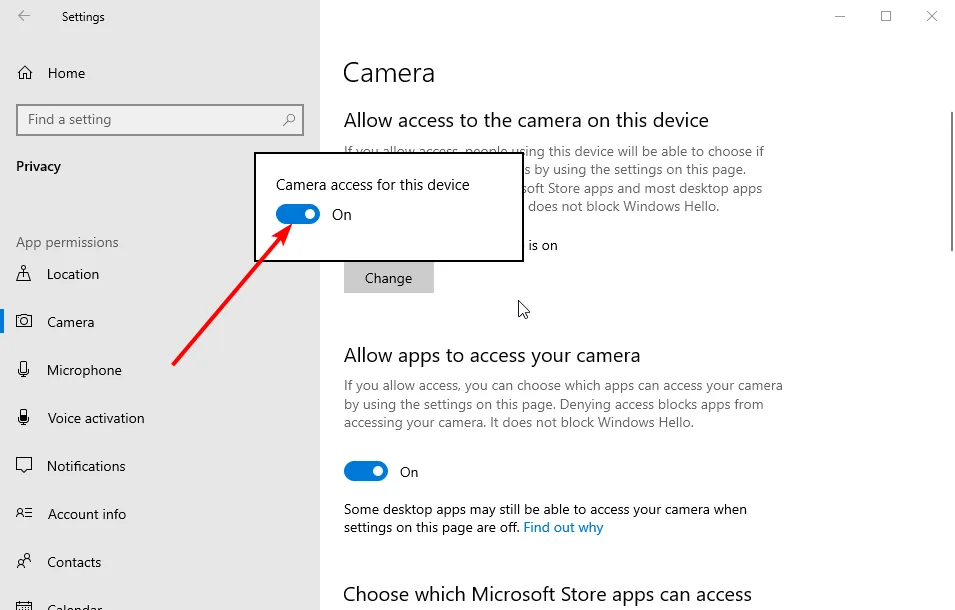Open the Microphone privacy settings

coord(84,370)
